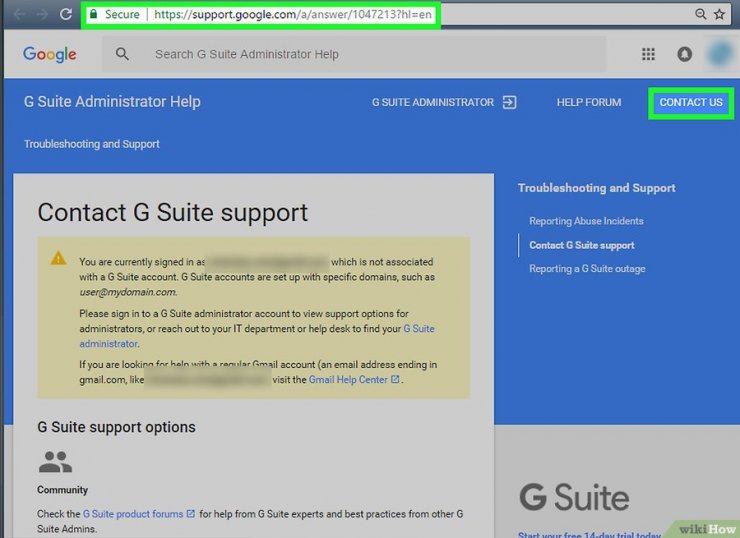Click the Community label
This screenshot has width=740, height=538.
click(62, 490)
